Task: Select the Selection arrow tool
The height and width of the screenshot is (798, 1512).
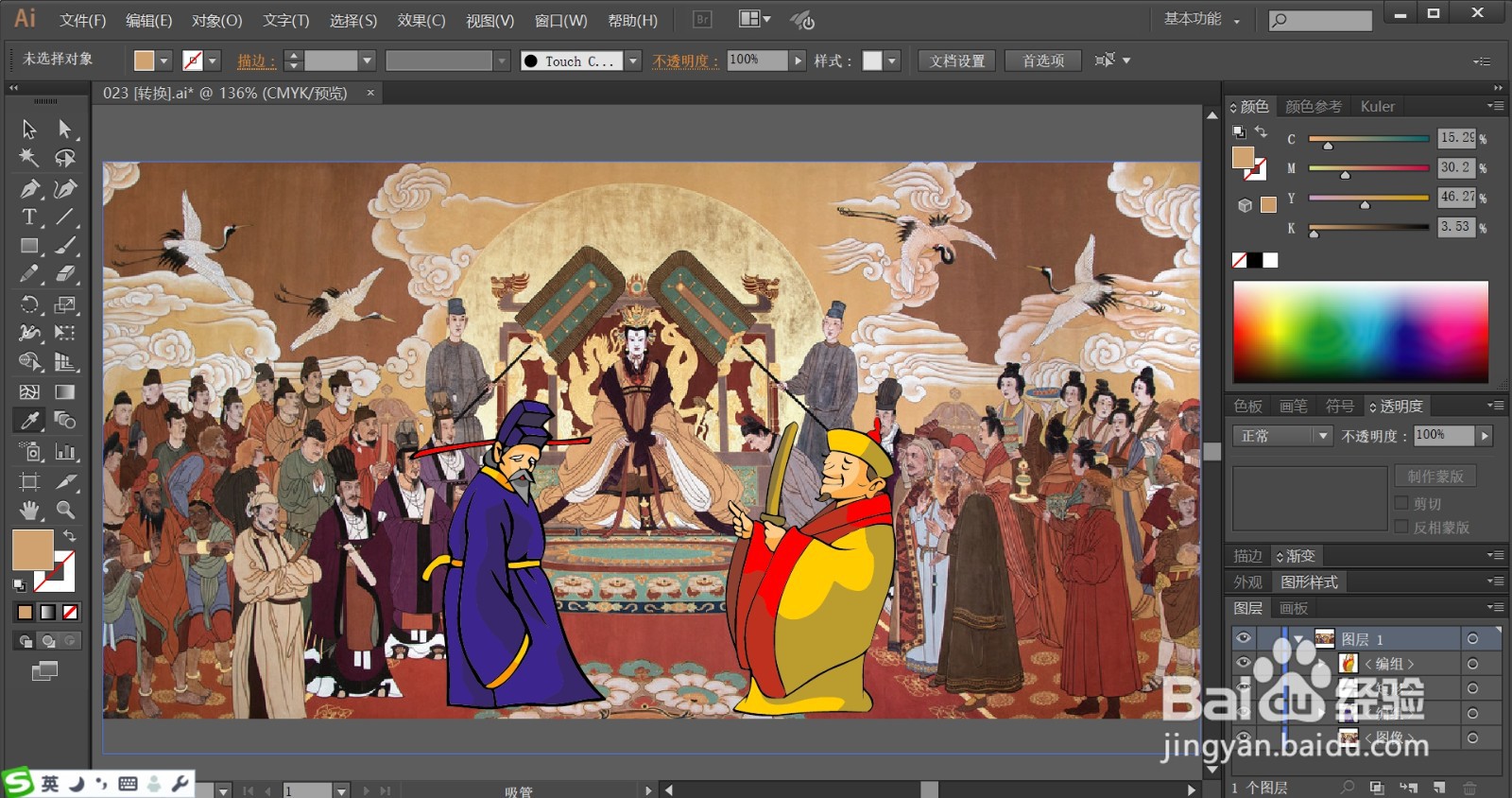Action: tap(29, 129)
